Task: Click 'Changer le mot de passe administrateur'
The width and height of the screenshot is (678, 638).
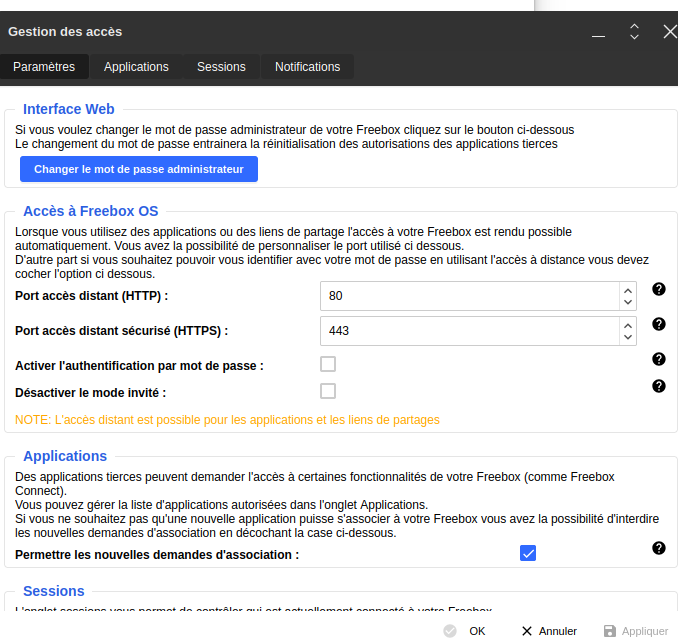Action: pyautogui.click(x=139, y=170)
